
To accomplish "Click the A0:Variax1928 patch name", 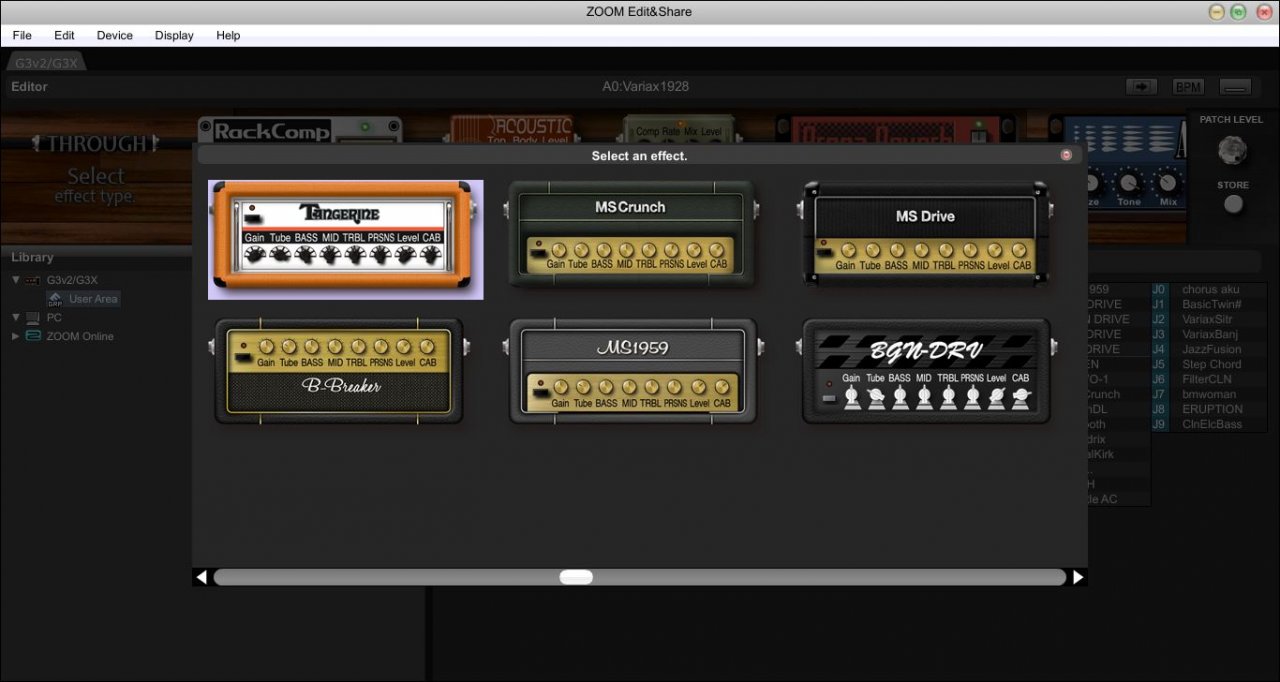I will point(645,87).
